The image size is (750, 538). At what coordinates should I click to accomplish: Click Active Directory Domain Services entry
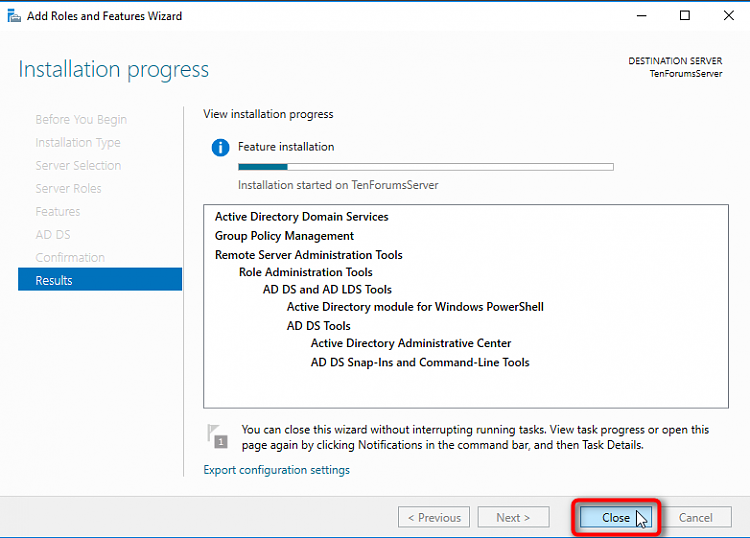(x=301, y=217)
